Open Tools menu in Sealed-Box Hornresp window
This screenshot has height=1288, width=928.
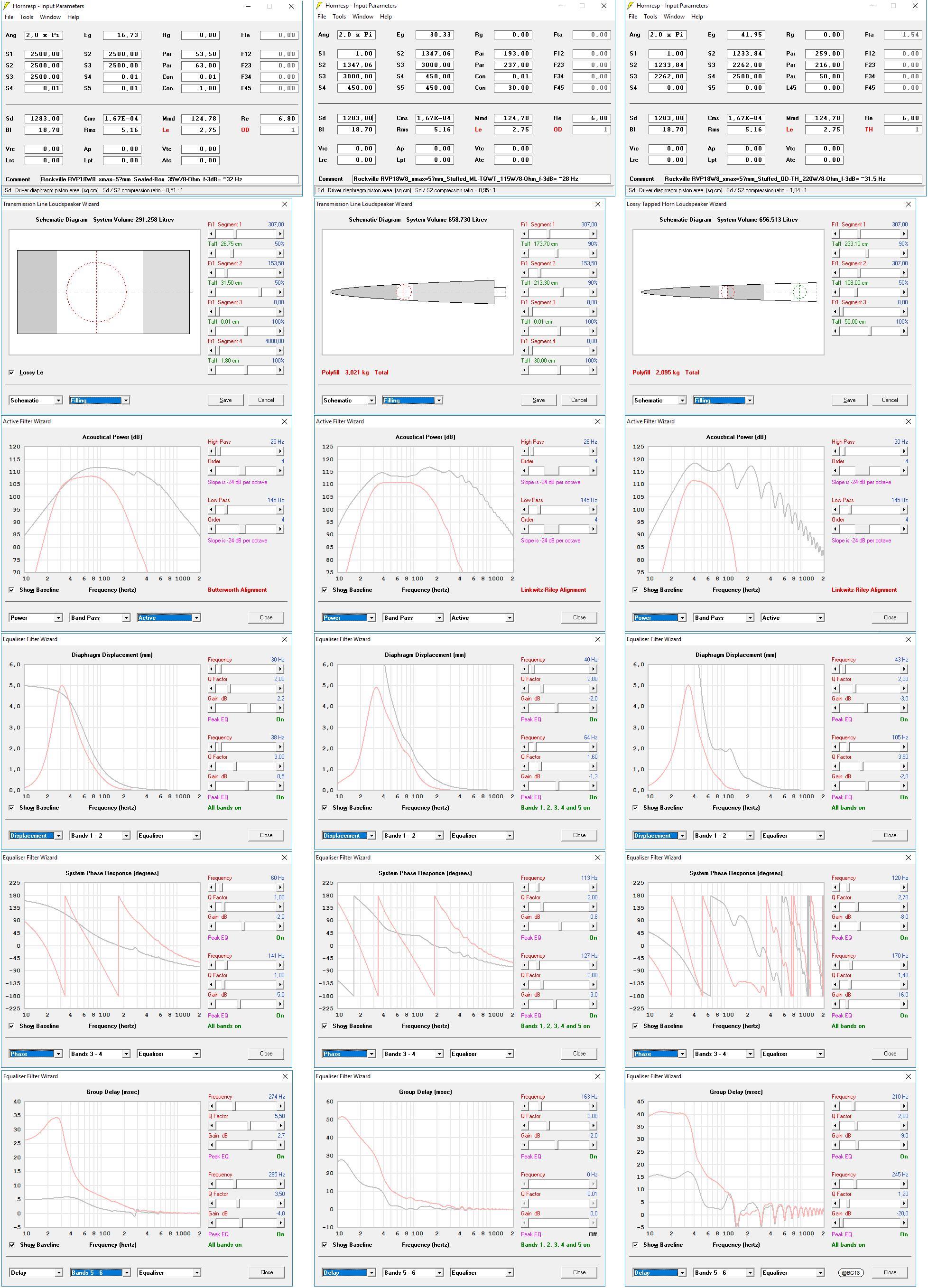[27, 17]
